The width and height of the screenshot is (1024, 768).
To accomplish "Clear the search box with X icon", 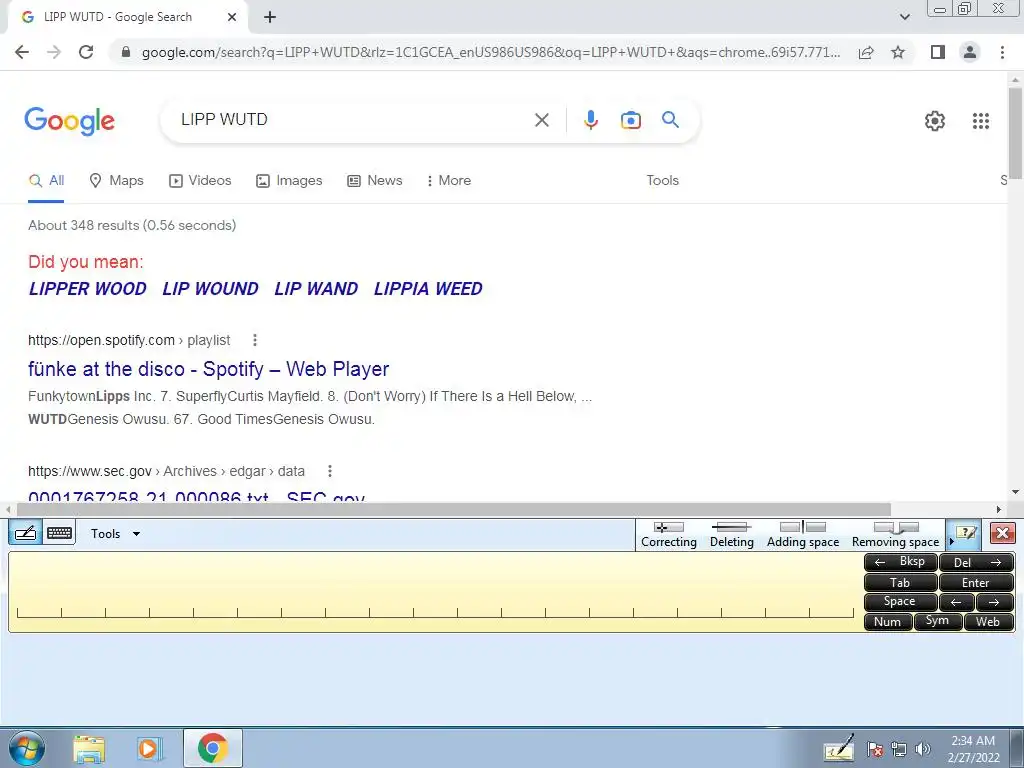I will tap(541, 120).
